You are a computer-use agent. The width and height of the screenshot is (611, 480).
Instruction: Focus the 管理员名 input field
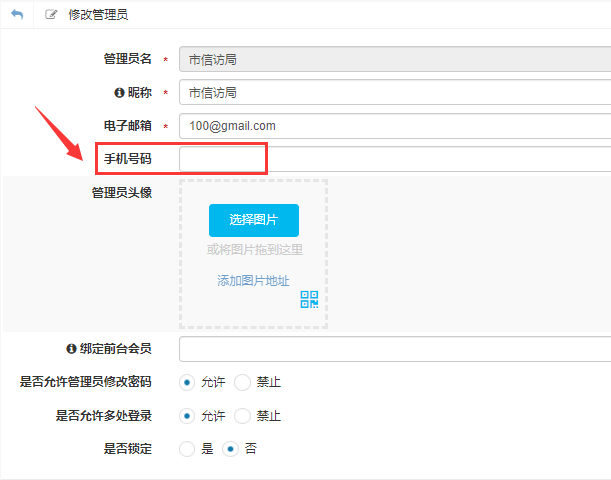(x=394, y=60)
